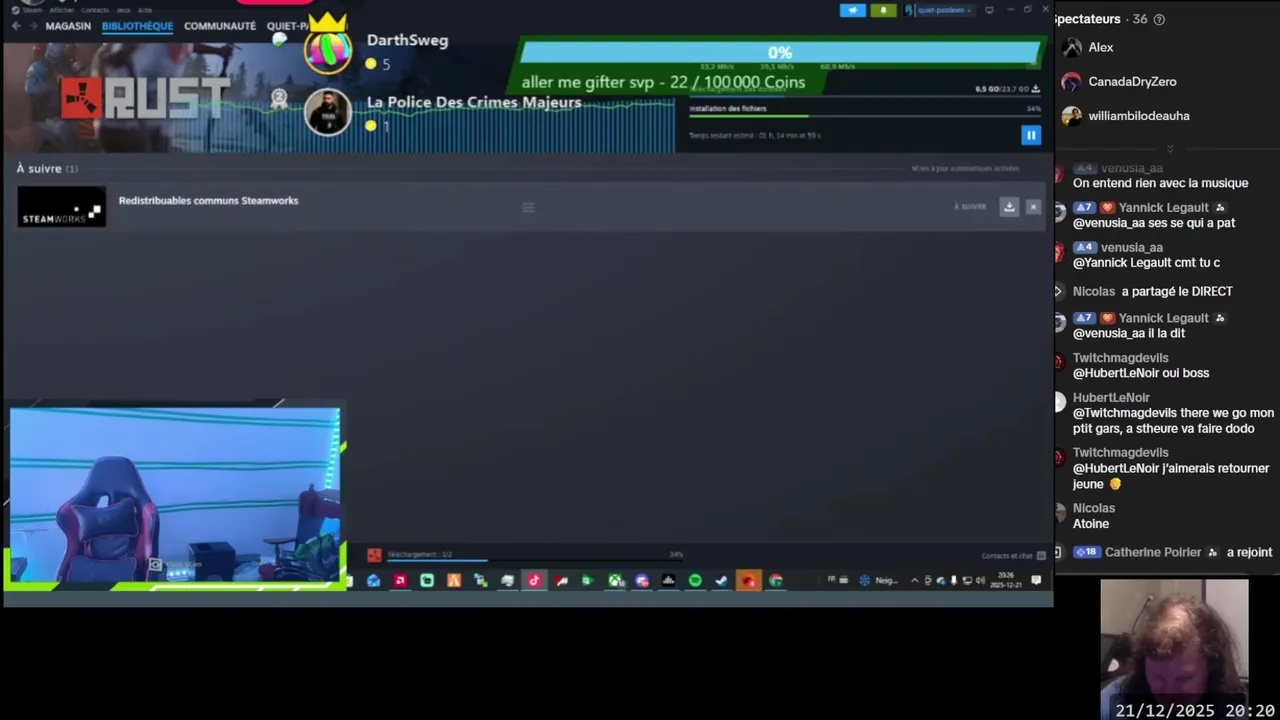
Task: Open Steam notifications green bell
Action: pyautogui.click(x=884, y=10)
